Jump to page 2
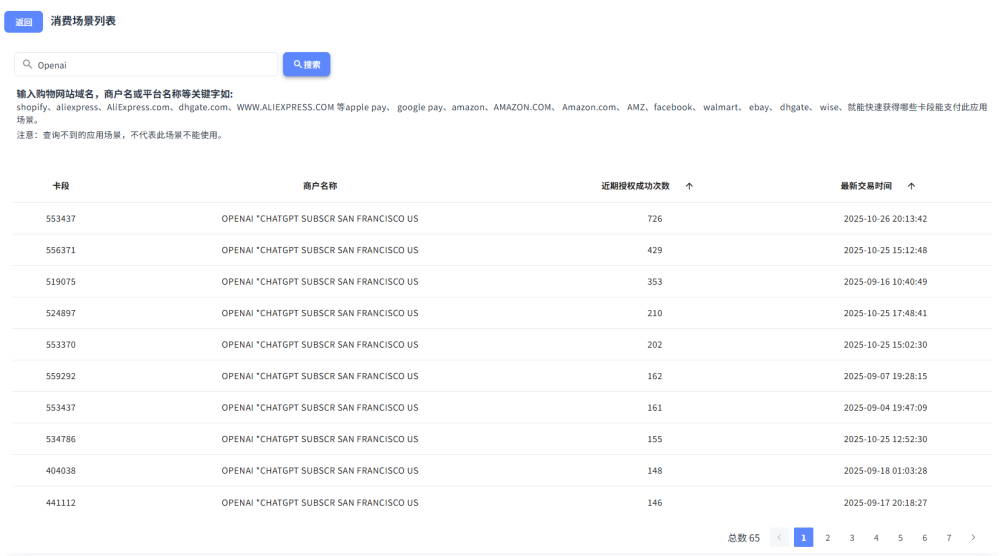This screenshot has height=556, width=1000. [827, 538]
